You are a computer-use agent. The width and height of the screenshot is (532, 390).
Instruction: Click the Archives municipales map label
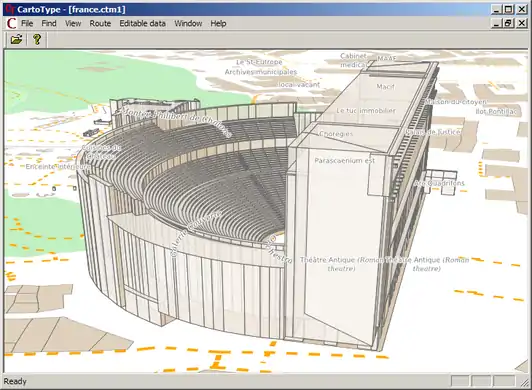click(261, 72)
